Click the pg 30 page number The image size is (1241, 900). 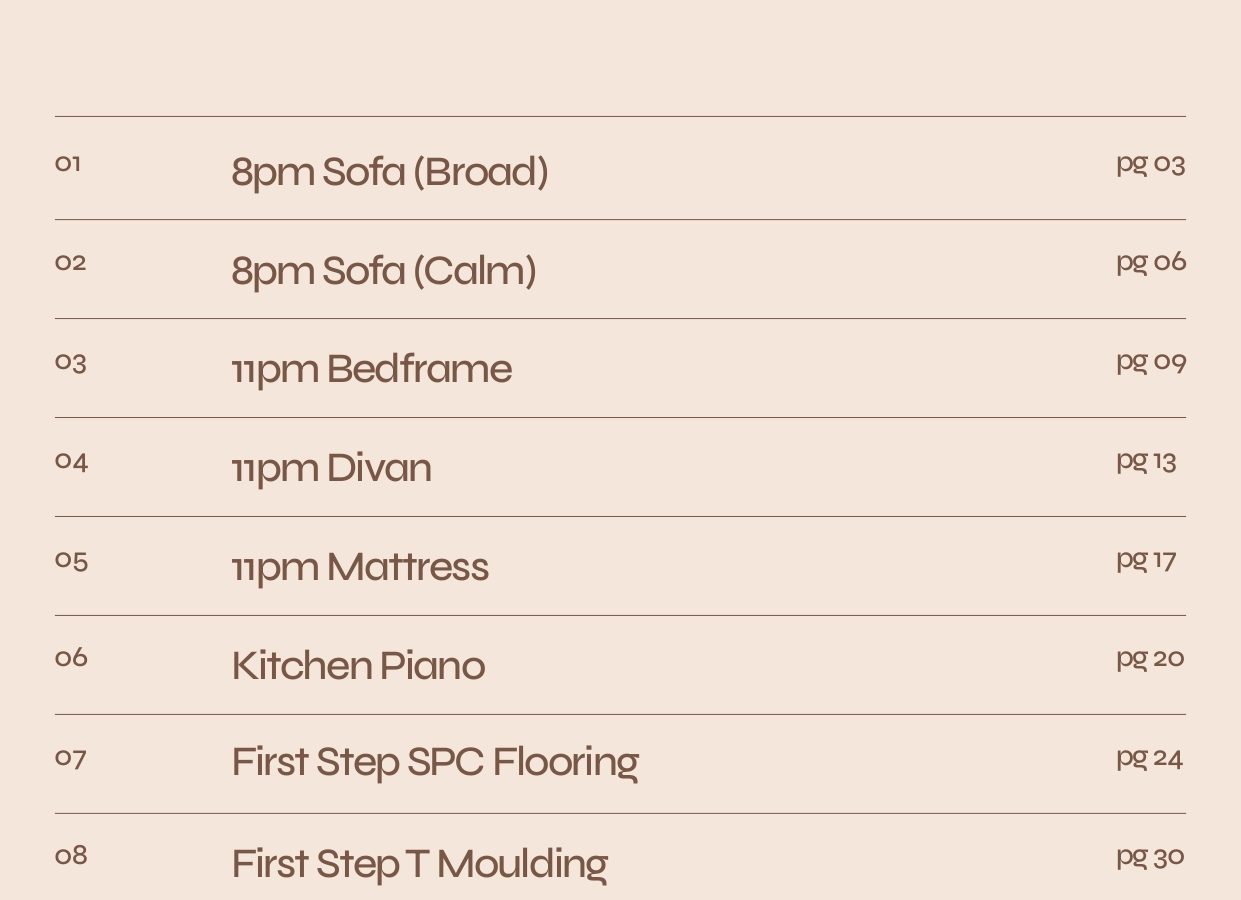click(1150, 856)
